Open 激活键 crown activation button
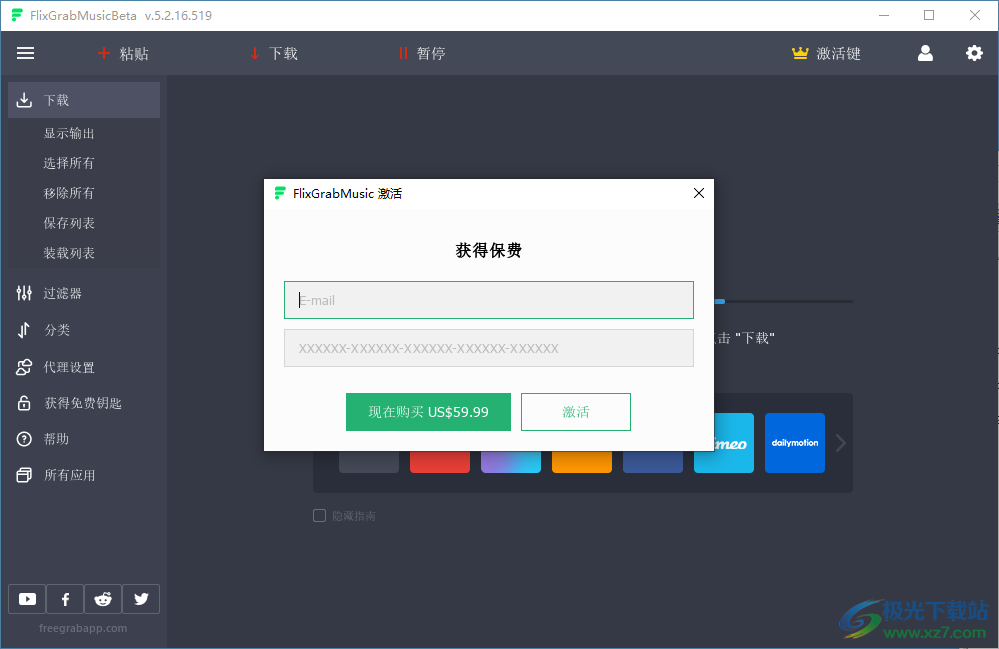Viewport: 999px width, 649px height. click(x=826, y=53)
